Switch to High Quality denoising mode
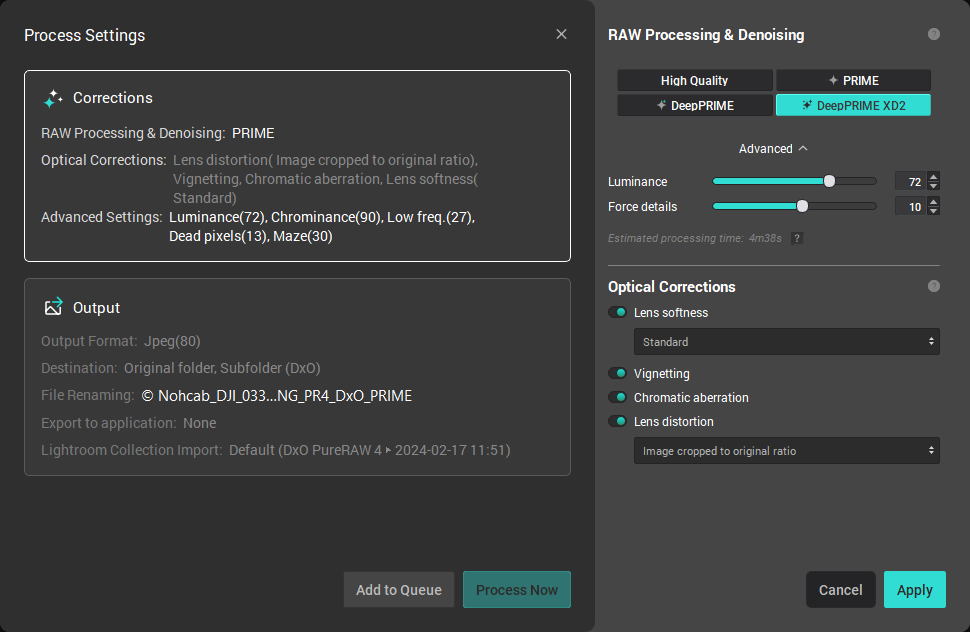This screenshot has width=970, height=632. click(694, 80)
